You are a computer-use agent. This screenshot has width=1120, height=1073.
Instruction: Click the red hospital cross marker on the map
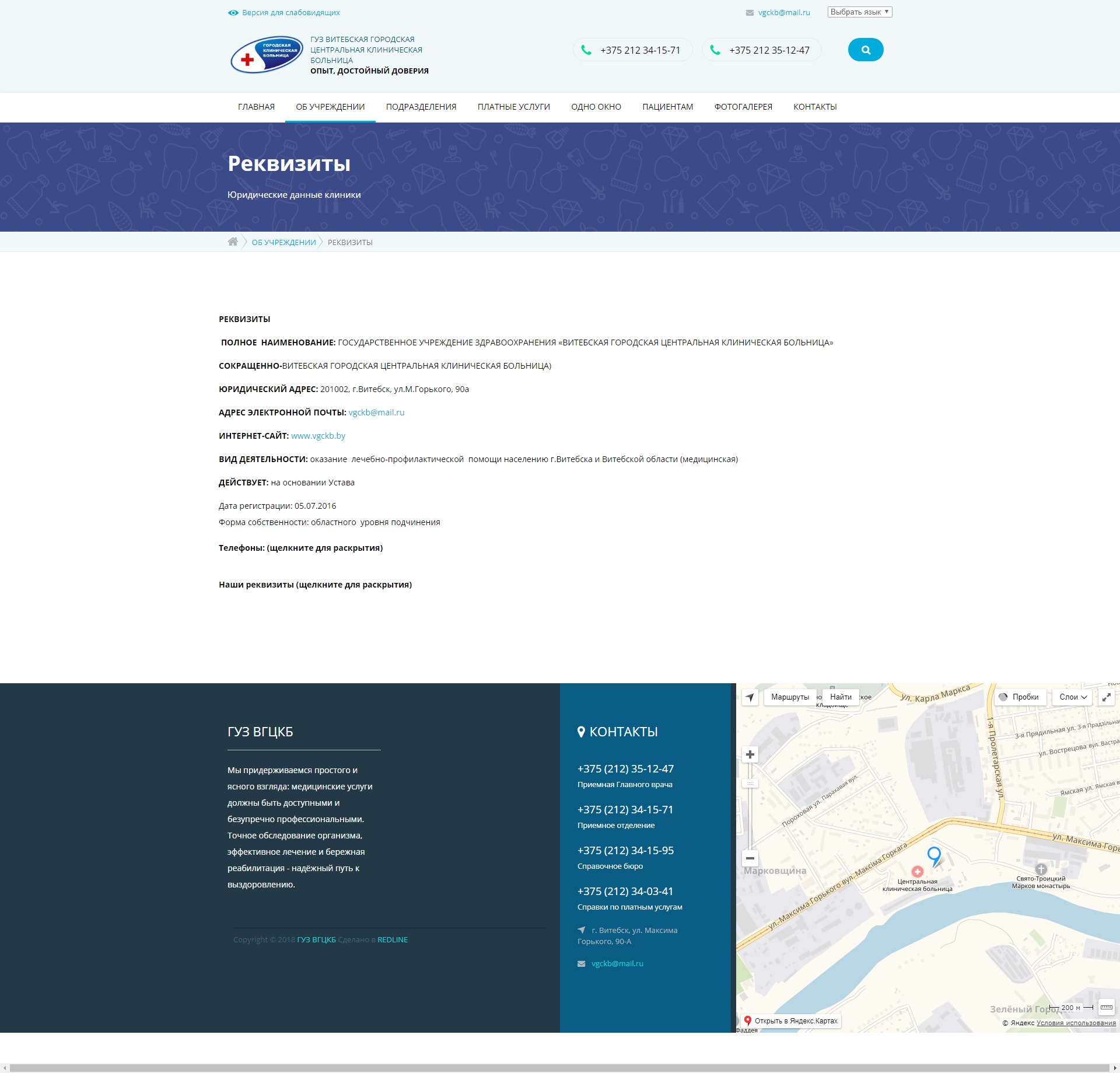tap(918, 871)
